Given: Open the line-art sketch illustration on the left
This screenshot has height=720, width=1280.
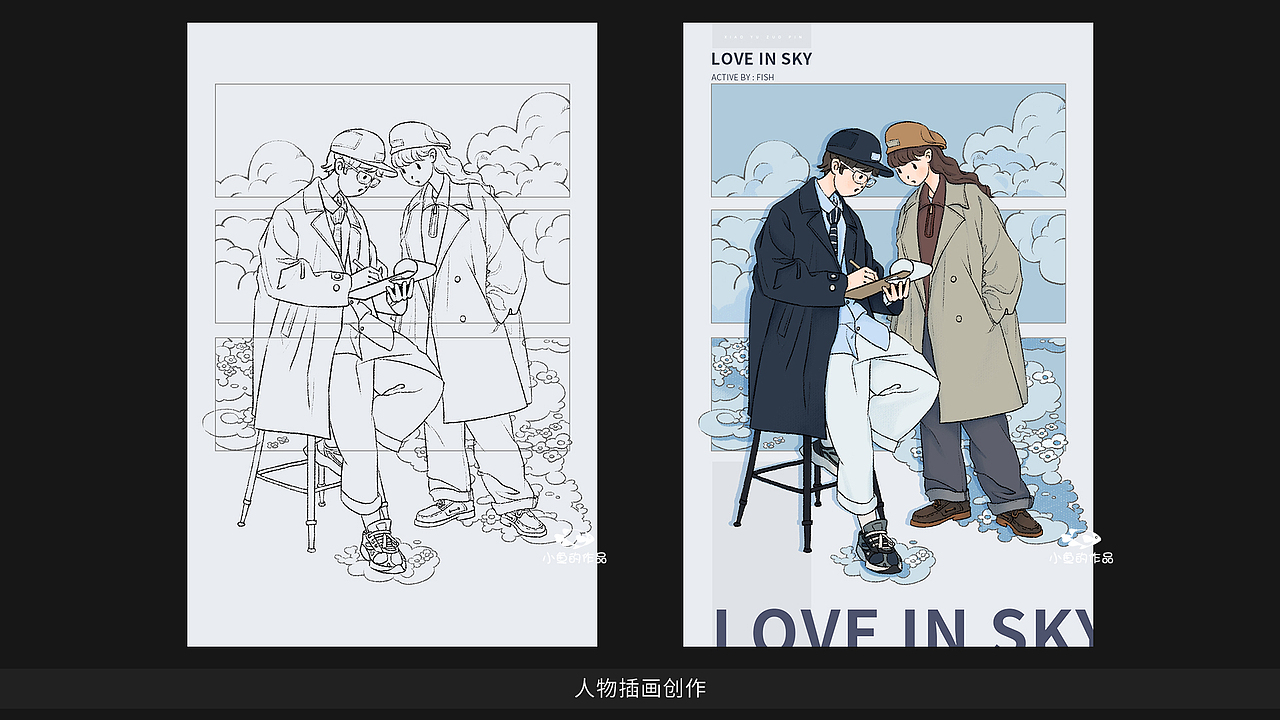Looking at the screenshot, I should tap(392, 335).
